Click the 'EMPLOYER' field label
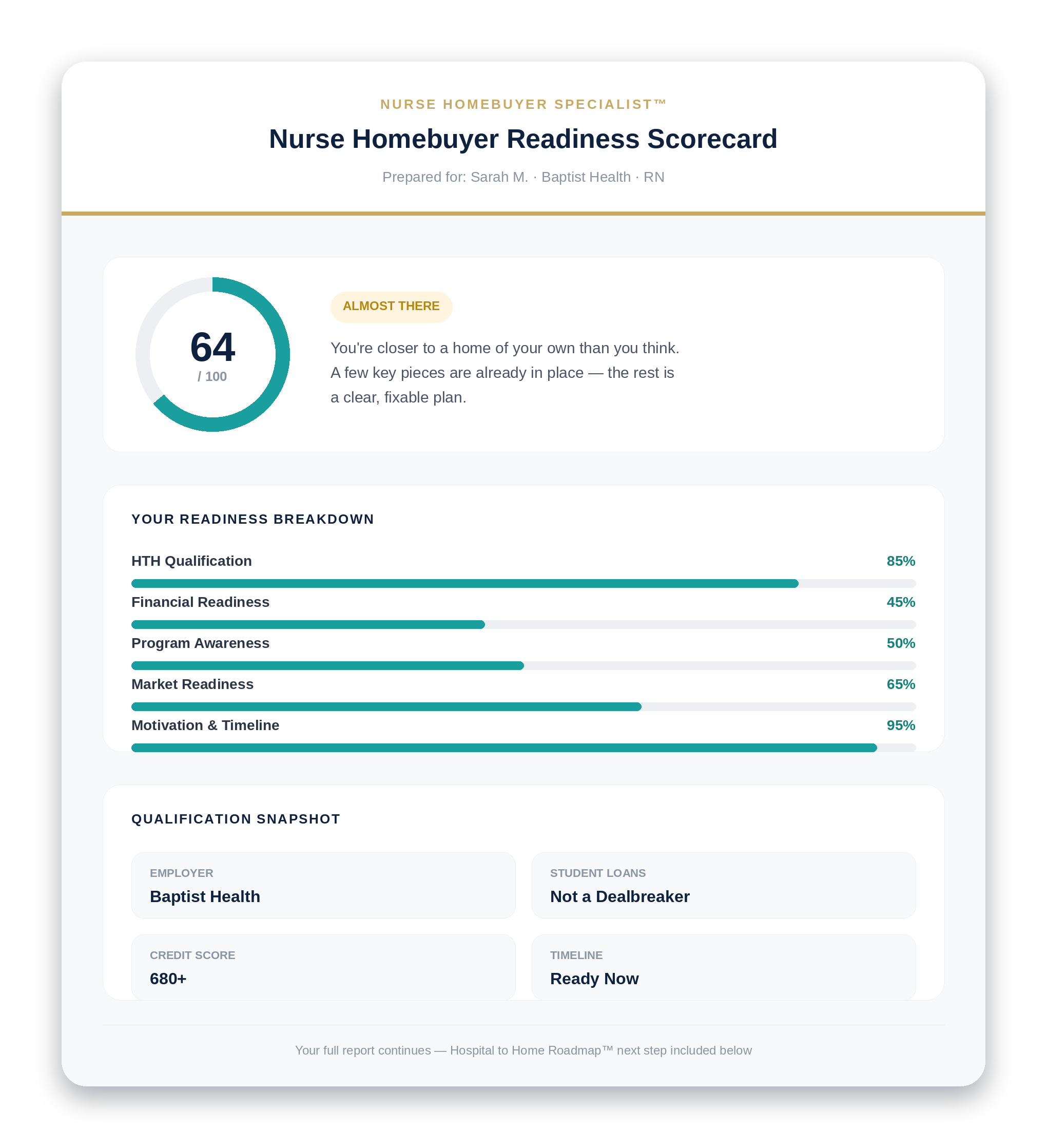The width and height of the screenshot is (1047, 1148). coord(181,873)
